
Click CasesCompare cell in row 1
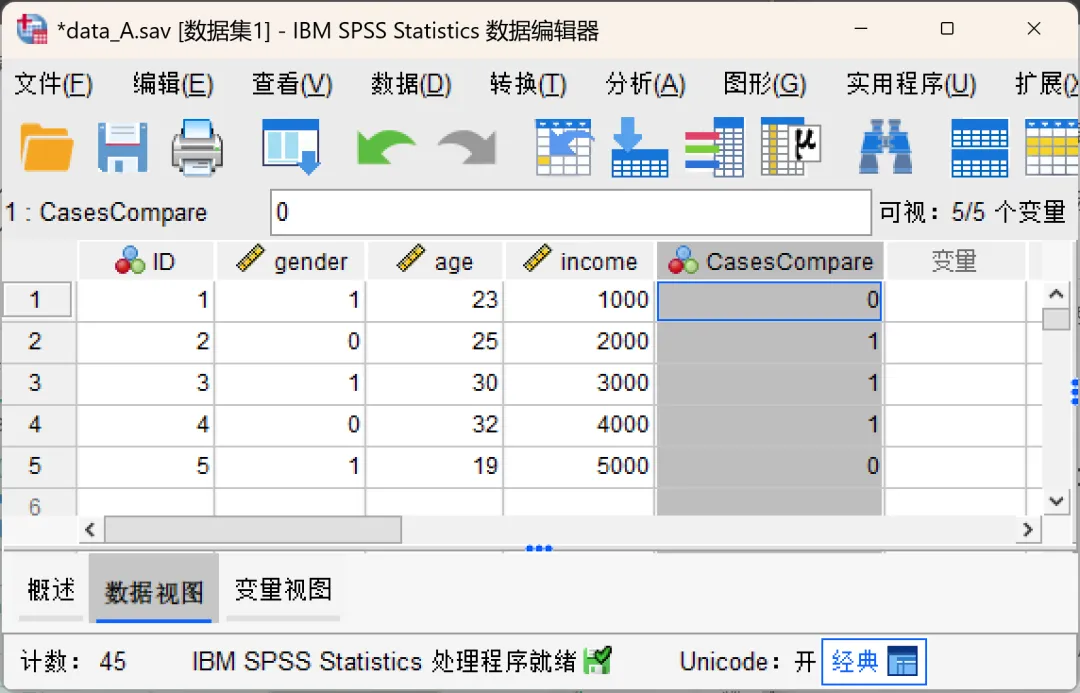click(x=770, y=300)
